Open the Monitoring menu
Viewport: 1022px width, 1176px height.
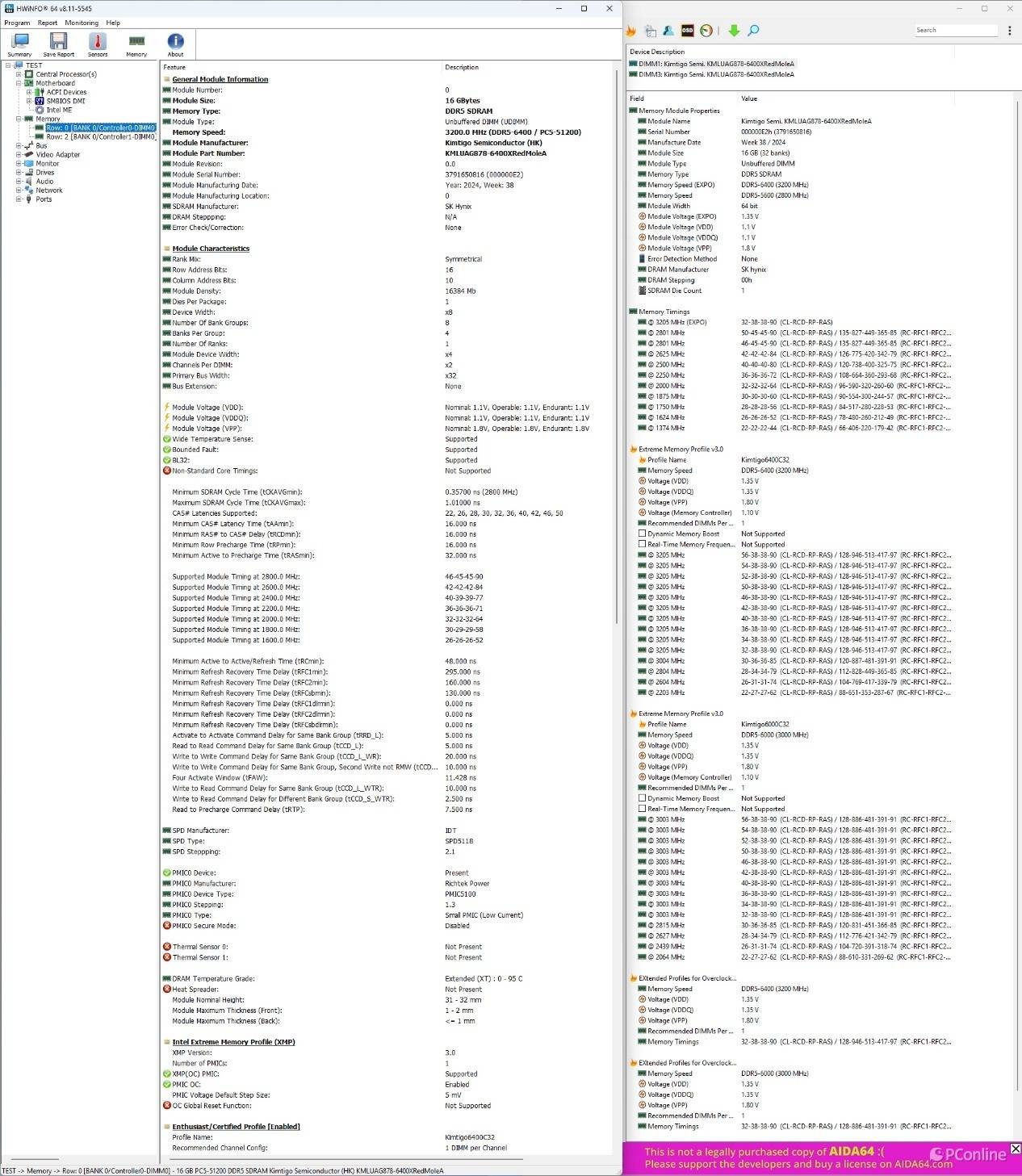coord(82,23)
